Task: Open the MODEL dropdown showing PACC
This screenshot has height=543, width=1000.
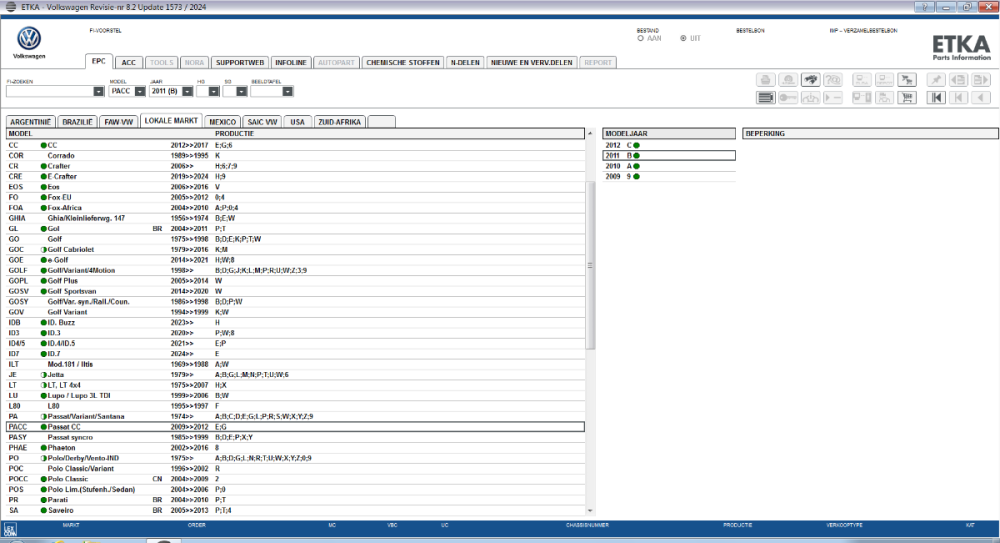Action: [x=140, y=91]
